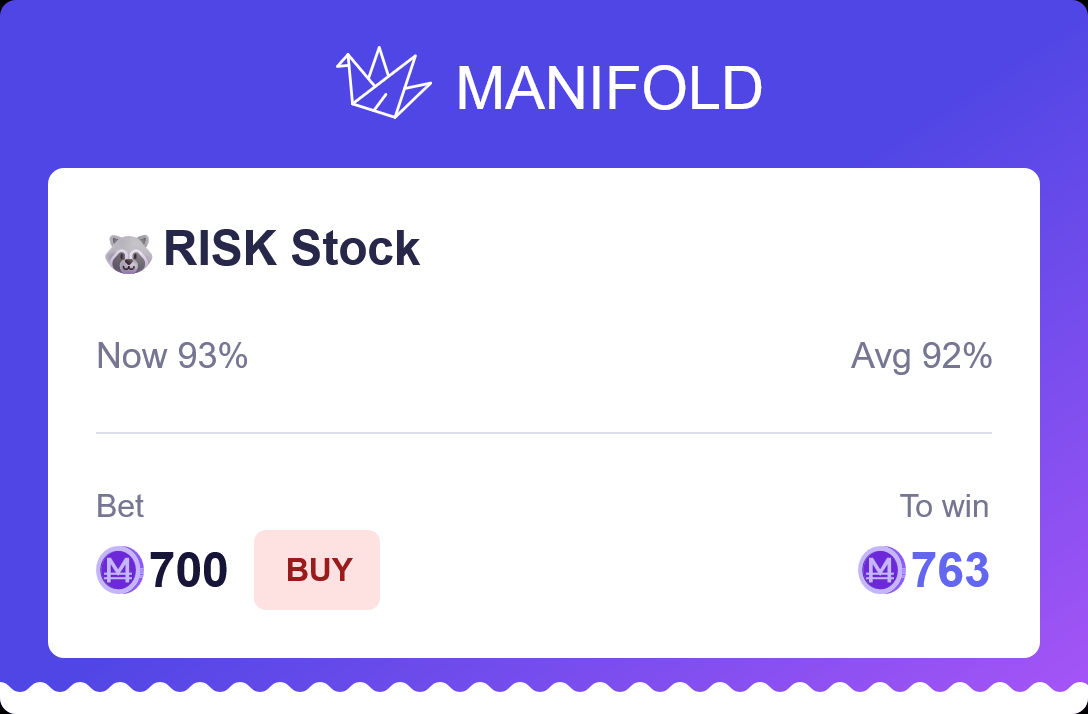Click the word RISK in title

point(221,248)
